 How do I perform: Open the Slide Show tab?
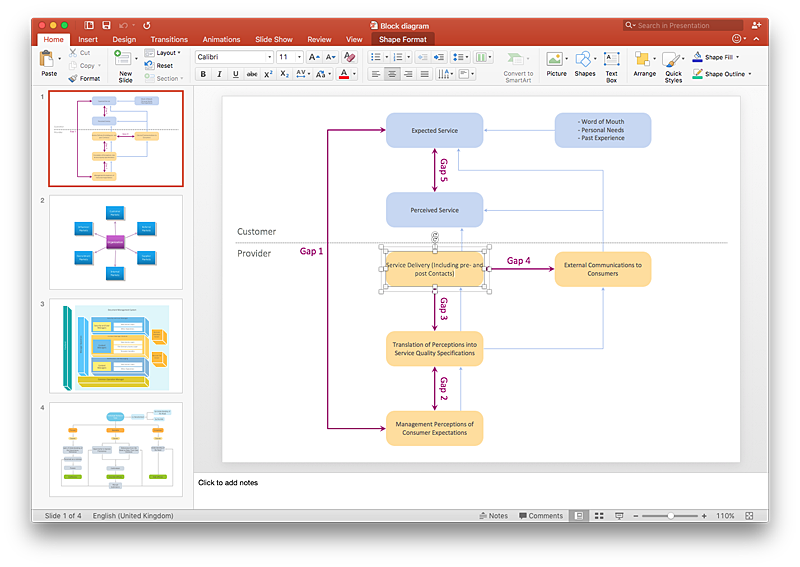pos(274,39)
